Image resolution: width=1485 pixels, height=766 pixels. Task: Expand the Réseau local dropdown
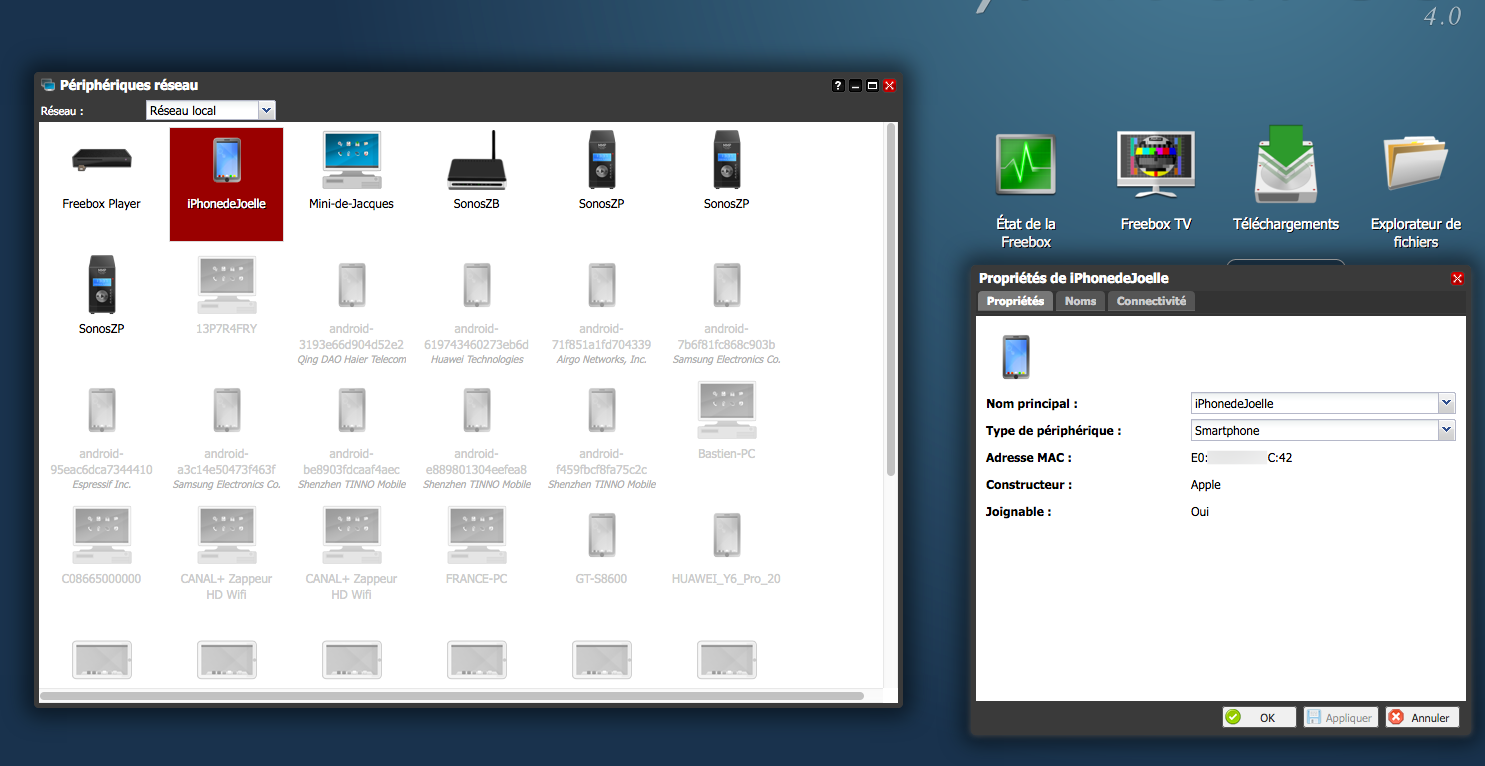(x=266, y=110)
